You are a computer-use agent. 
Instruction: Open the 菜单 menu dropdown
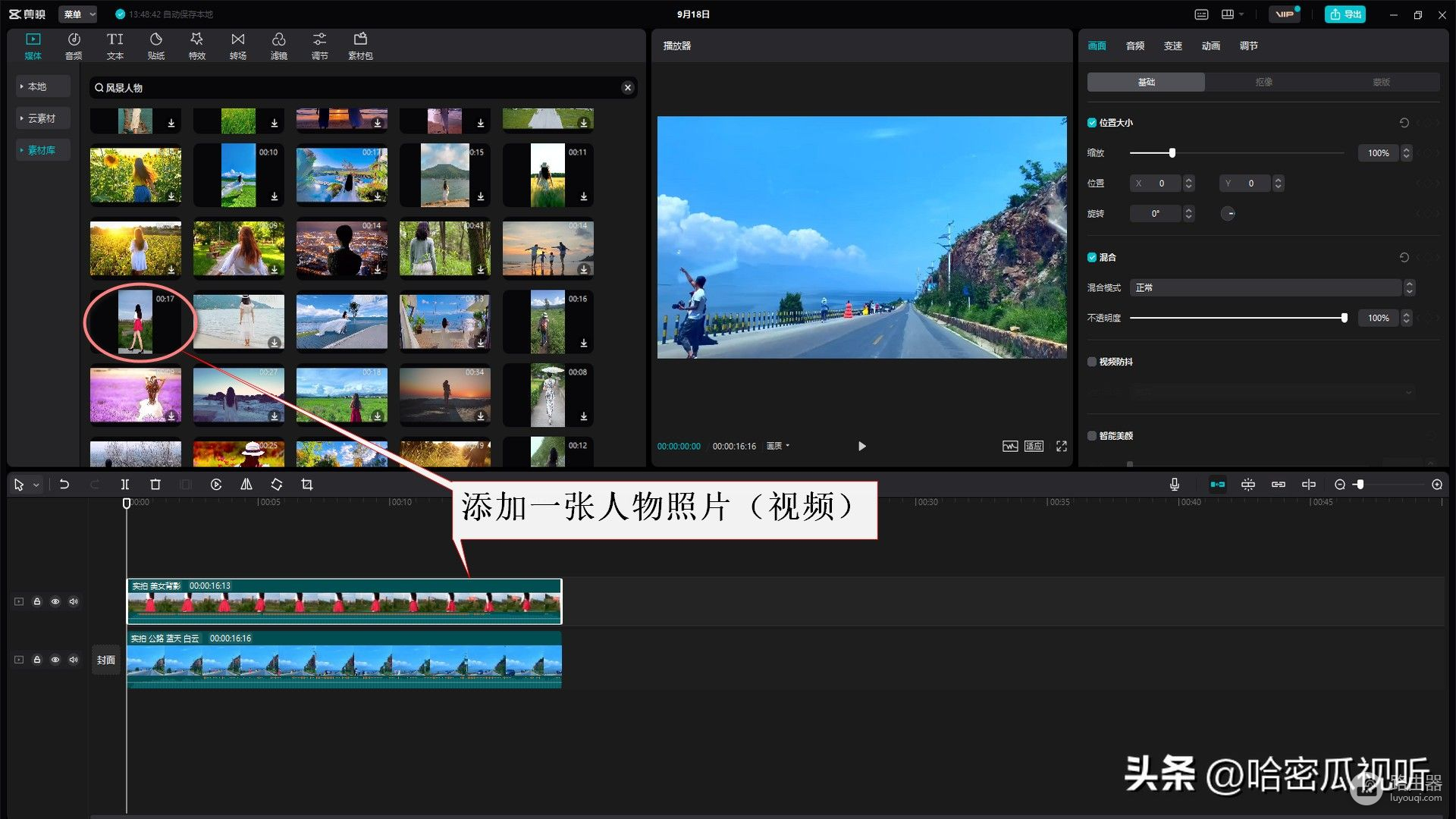[77, 14]
